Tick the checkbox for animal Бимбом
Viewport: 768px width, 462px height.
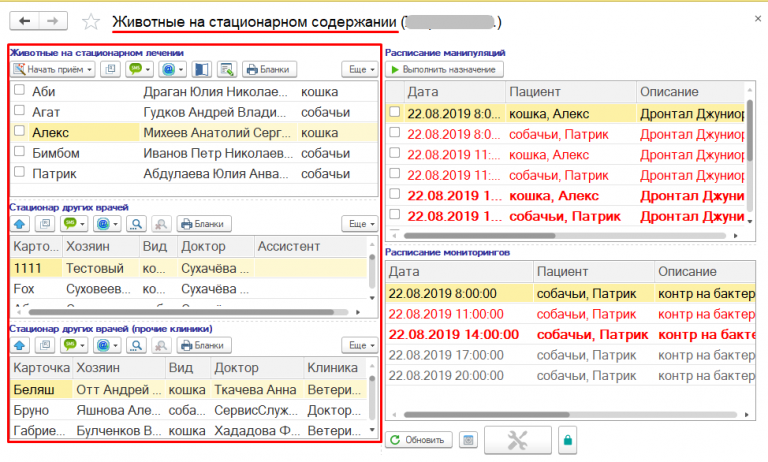coord(19,151)
